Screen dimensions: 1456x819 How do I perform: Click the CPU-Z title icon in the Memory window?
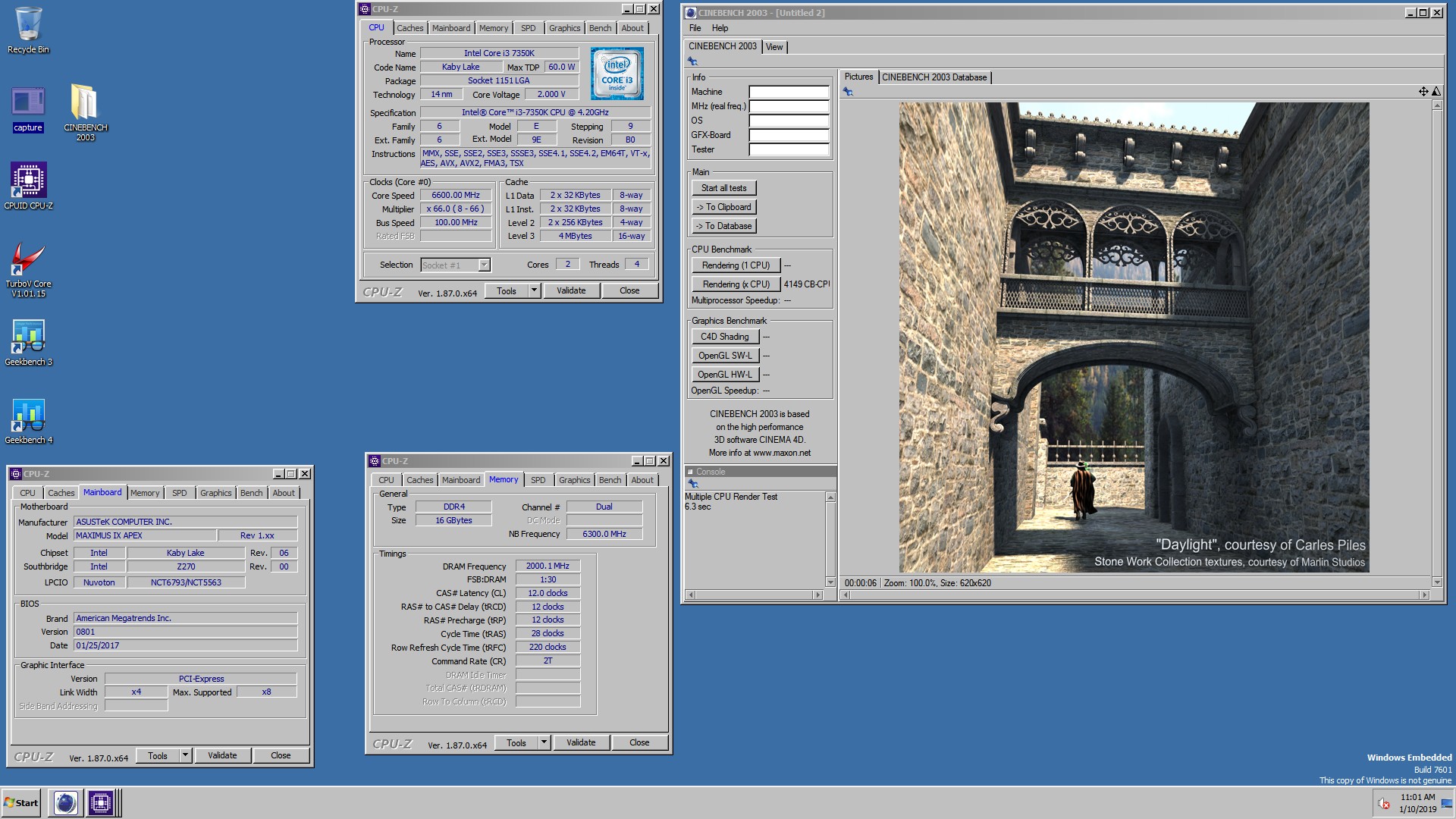point(375,461)
